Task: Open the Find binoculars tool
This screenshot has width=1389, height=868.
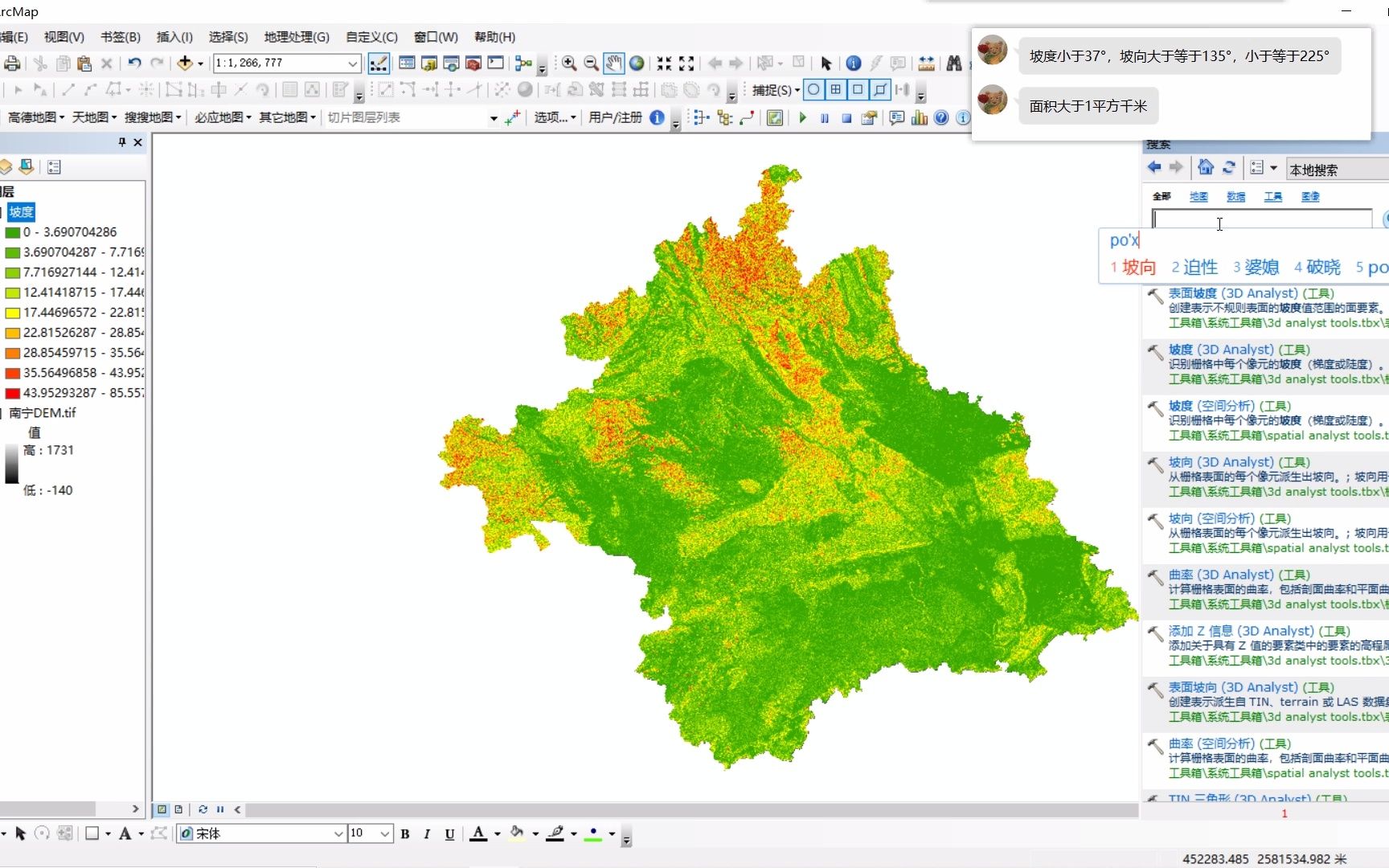Action: 955,63
